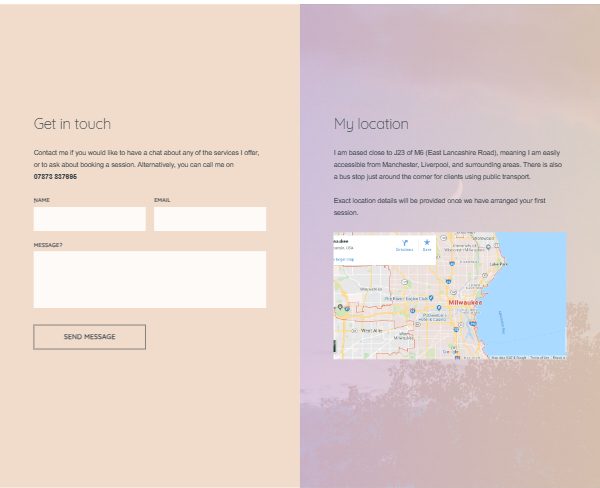Click the Lake Michigan water area
The image size is (600, 488).
[530, 290]
